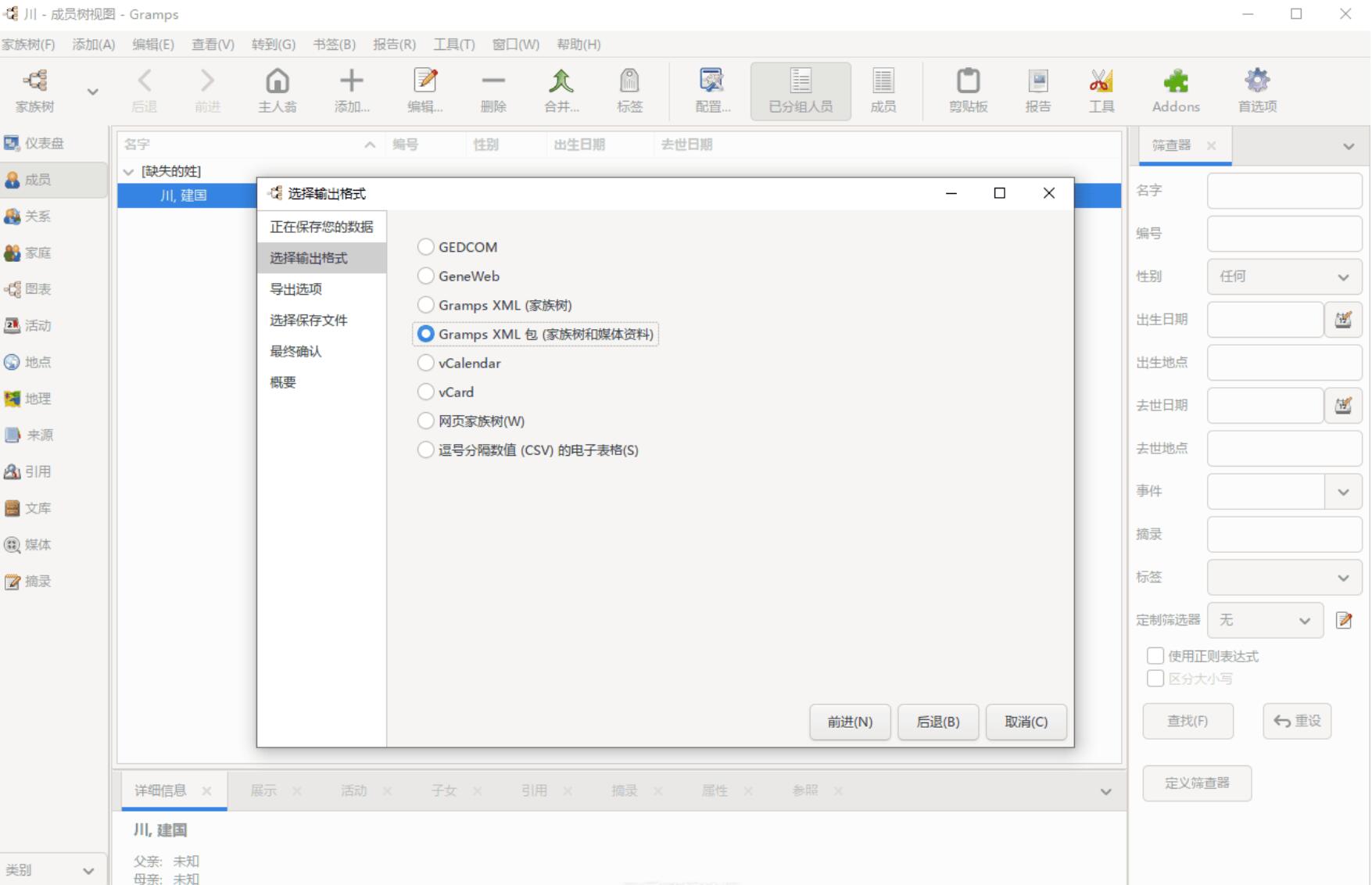Open the 标签 filter dropdown
Viewport: 1372px width, 885px height.
1284,578
